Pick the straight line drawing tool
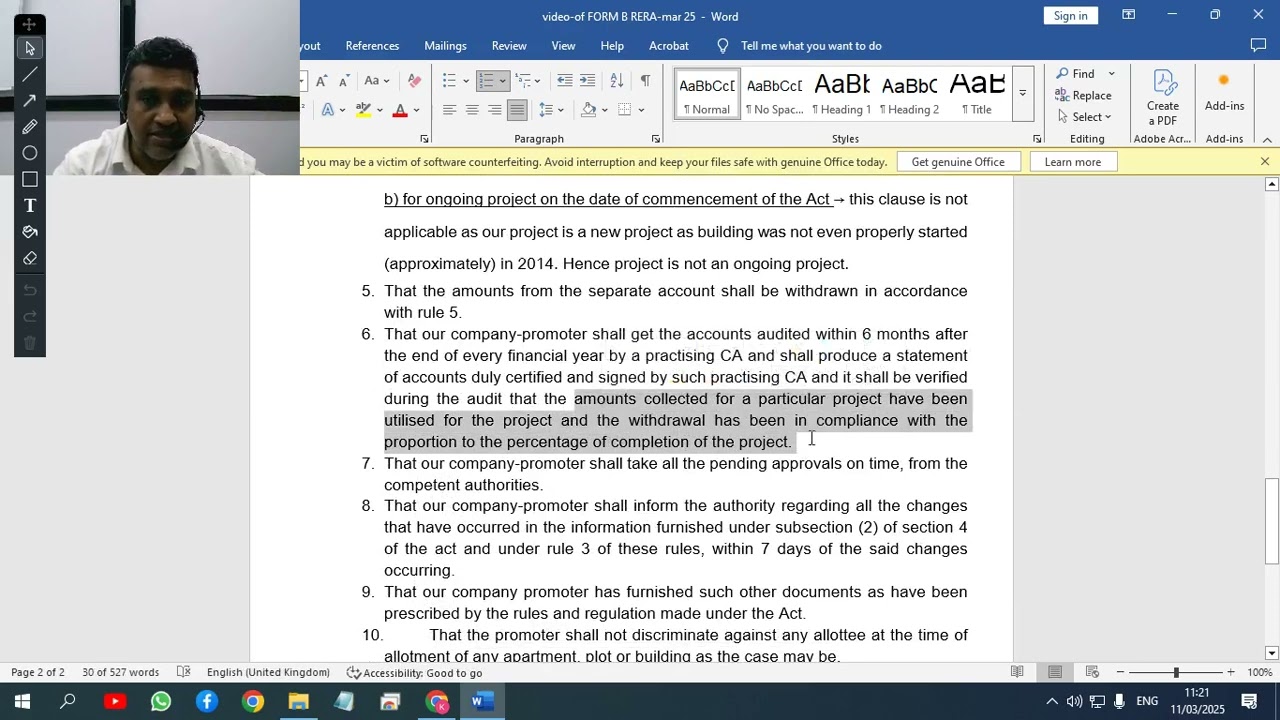1280x720 pixels. coord(29,74)
